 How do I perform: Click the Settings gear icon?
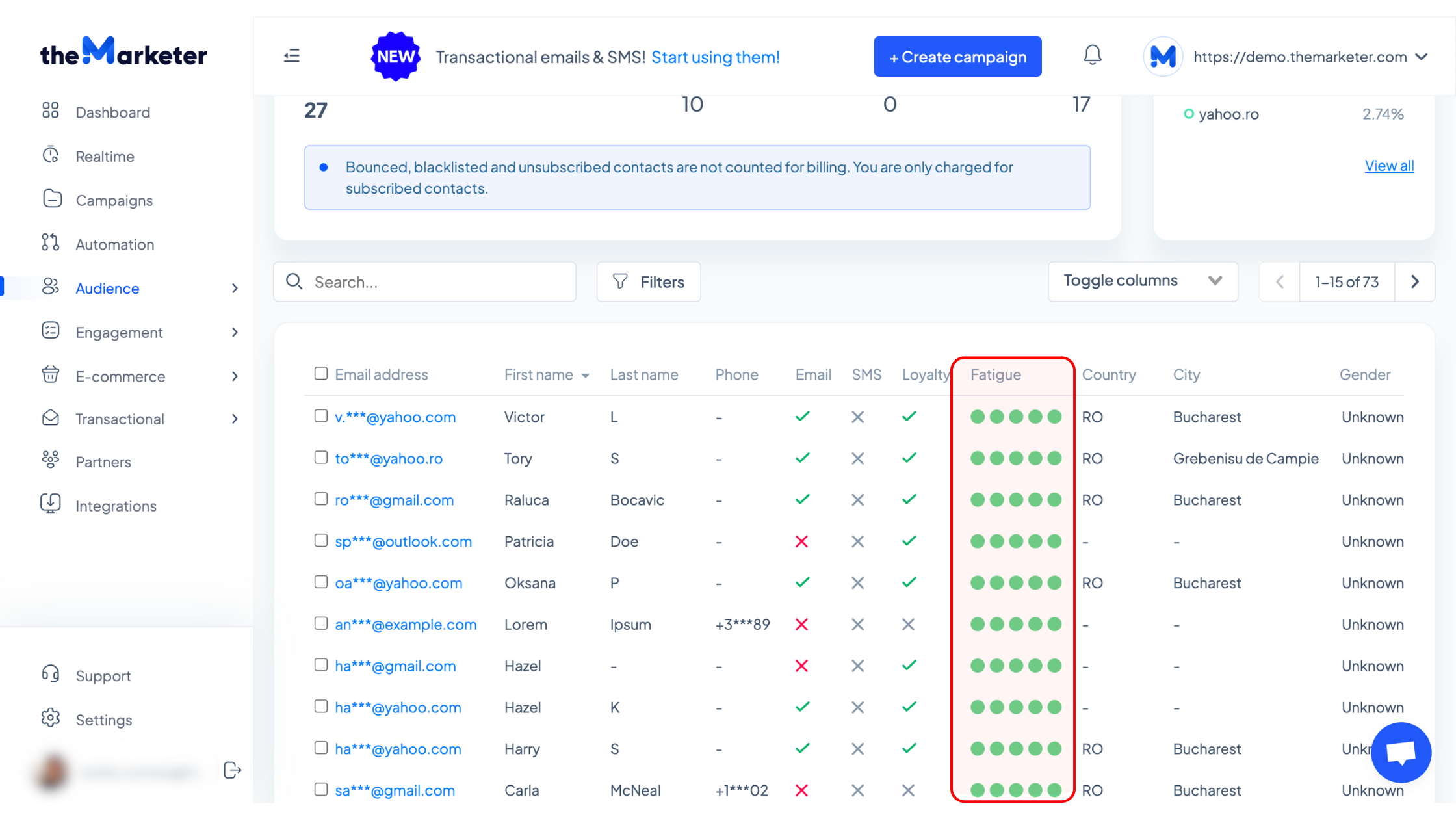point(51,718)
